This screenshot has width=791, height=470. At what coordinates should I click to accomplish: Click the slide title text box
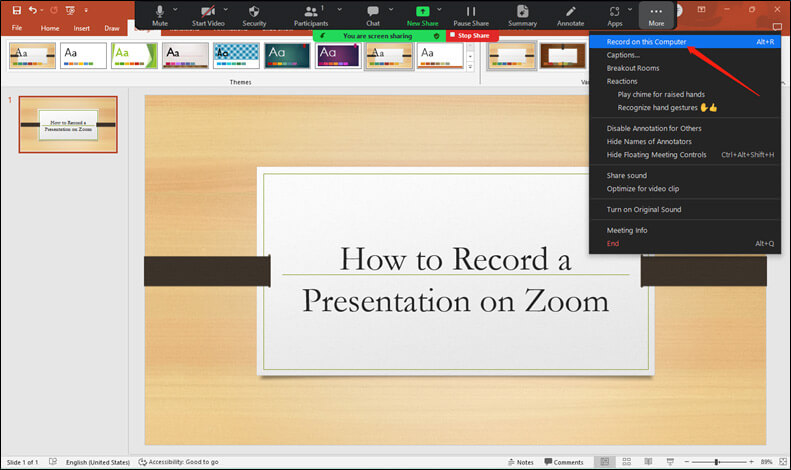[456, 280]
